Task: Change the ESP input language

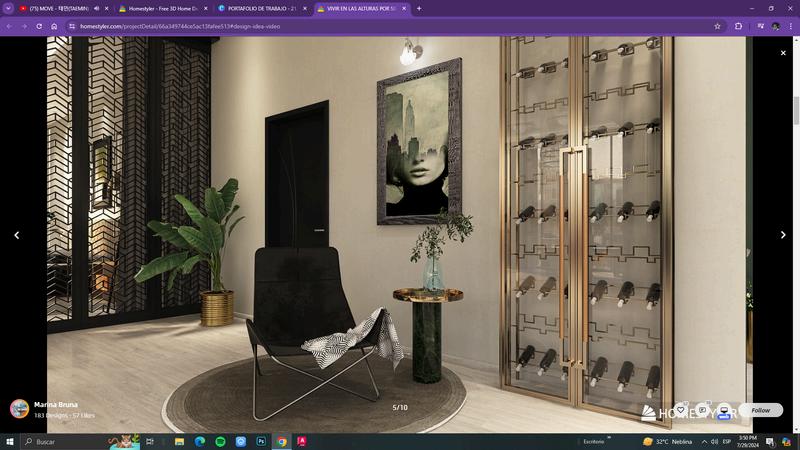Action: point(727,442)
